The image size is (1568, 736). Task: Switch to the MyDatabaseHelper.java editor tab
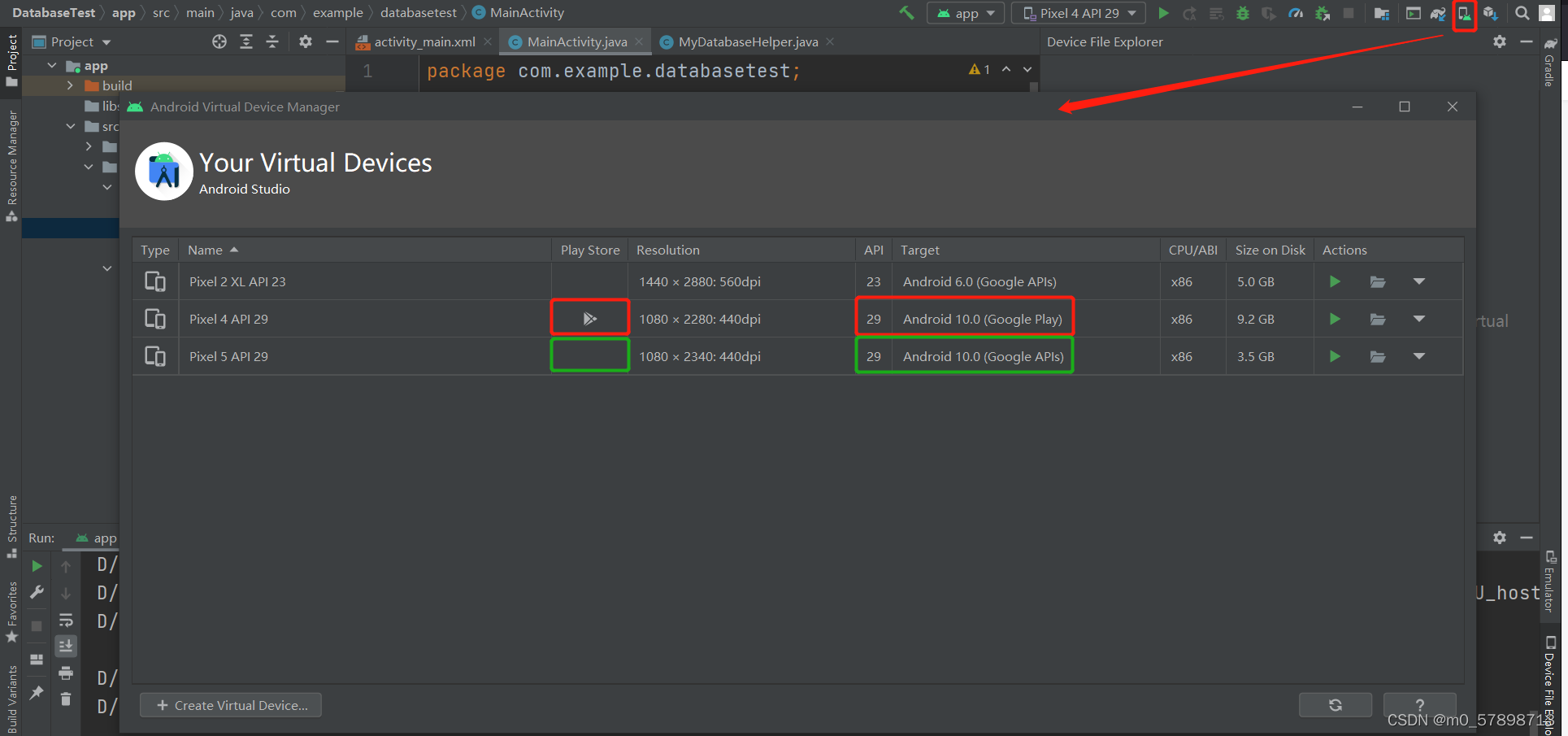tap(748, 41)
